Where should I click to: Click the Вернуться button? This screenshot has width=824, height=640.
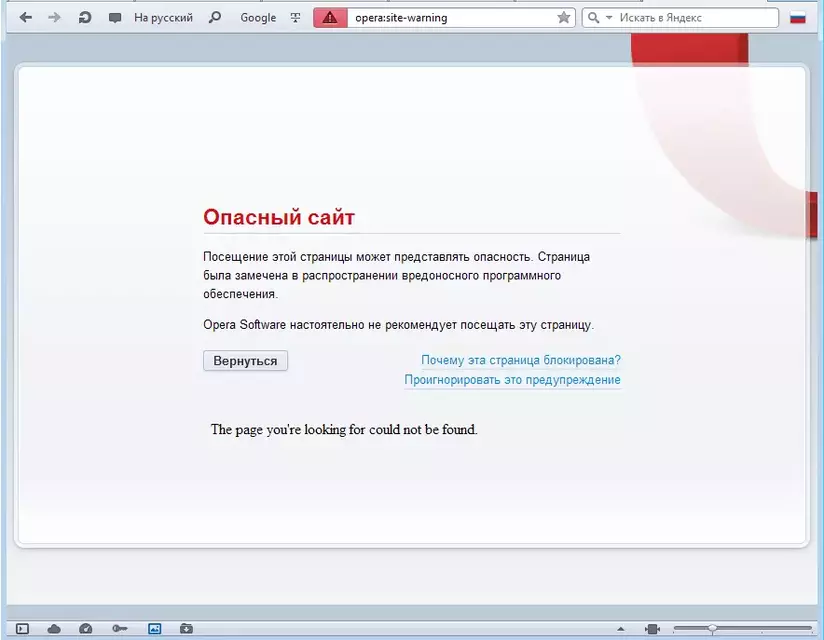[245, 360]
